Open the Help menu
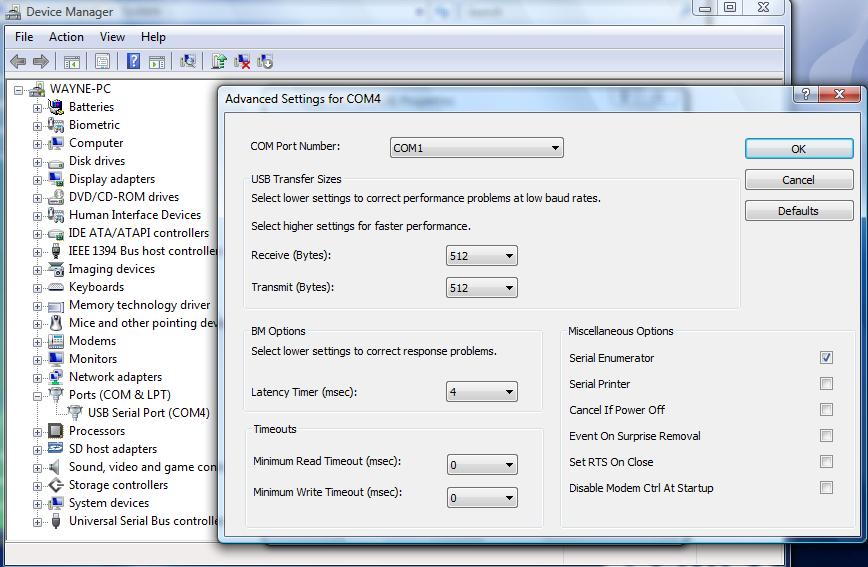 tap(153, 37)
